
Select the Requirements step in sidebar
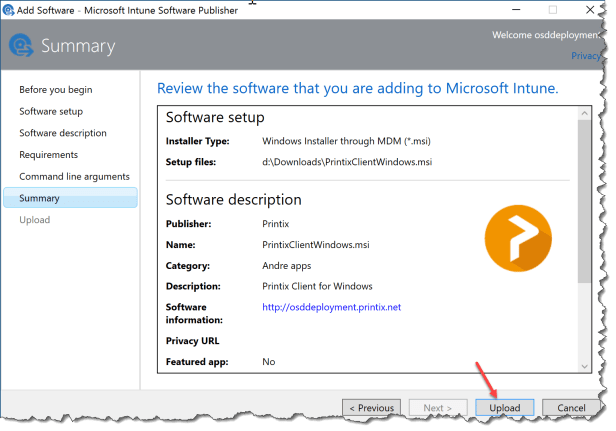click(x=48, y=155)
